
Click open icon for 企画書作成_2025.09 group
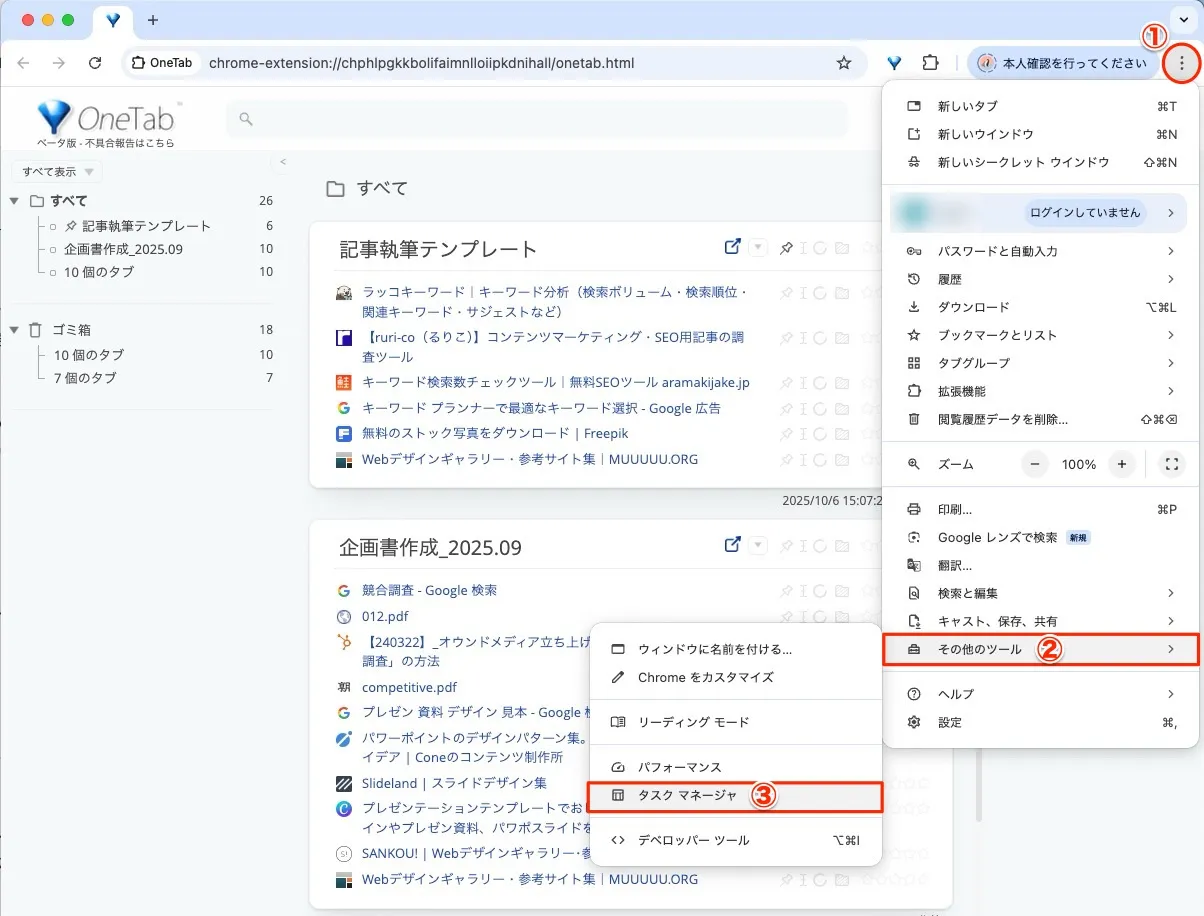coord(732,545)
